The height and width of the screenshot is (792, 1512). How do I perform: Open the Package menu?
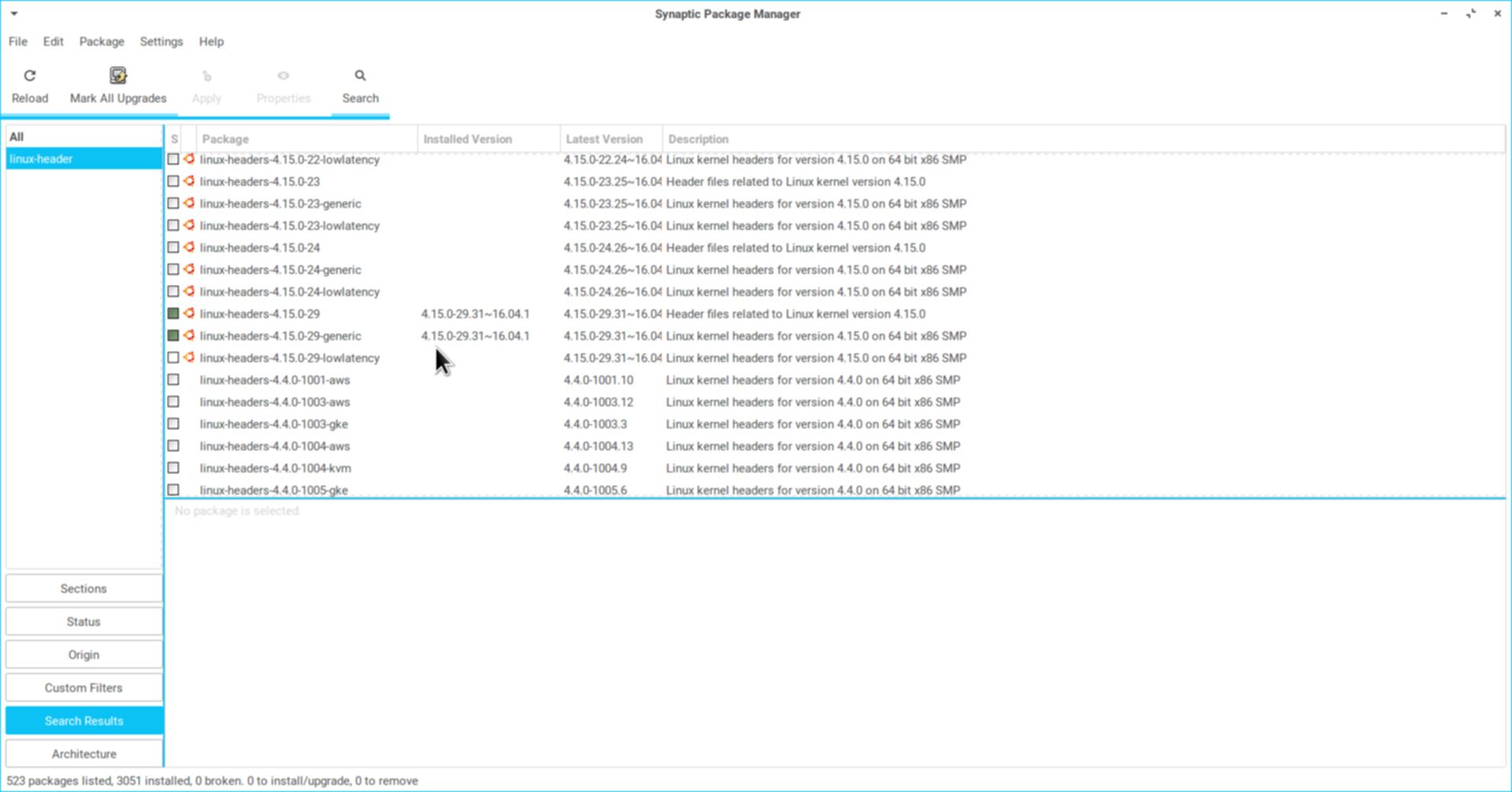point(102,42)
